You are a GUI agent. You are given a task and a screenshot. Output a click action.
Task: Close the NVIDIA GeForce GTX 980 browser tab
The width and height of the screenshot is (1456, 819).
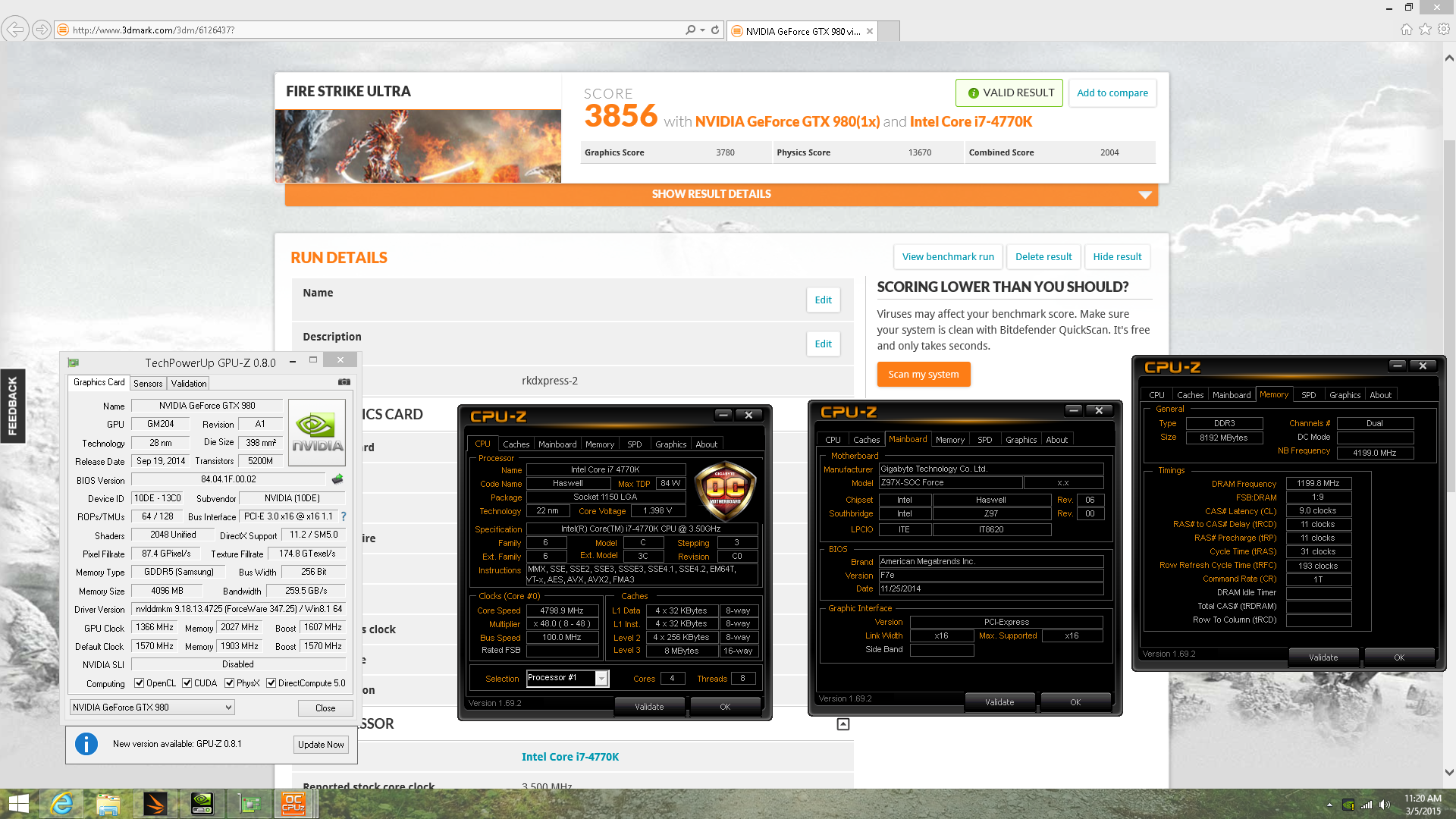870,31
